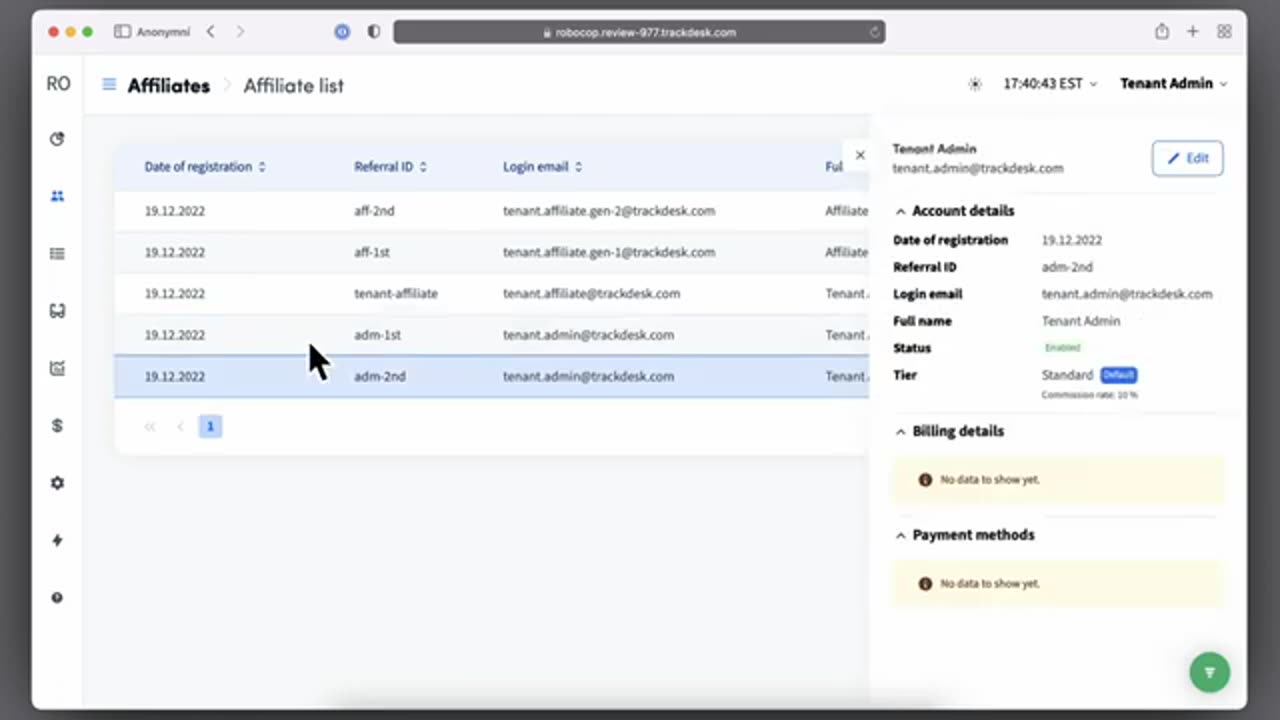Image resolution: width=1280 pixels, height=720 pixels.
Task: Select the adm-1st referral ID row
Action: point(491,335)
